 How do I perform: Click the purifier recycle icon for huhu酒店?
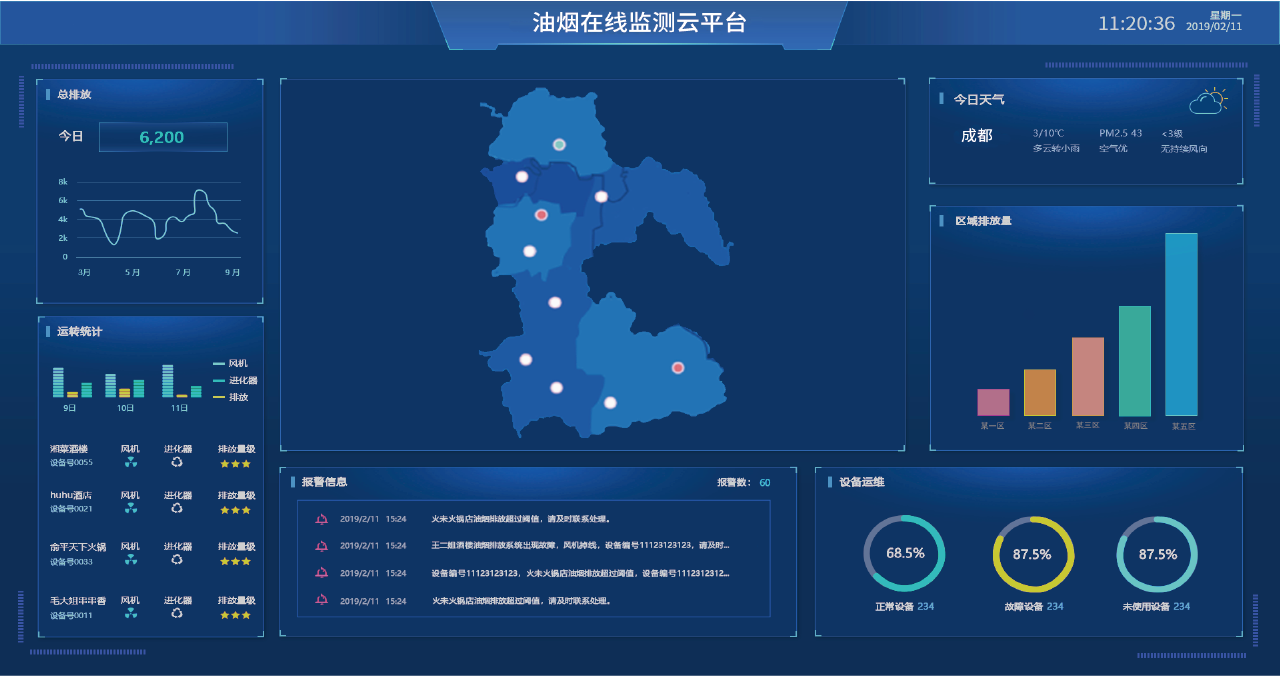coord(177,508)
